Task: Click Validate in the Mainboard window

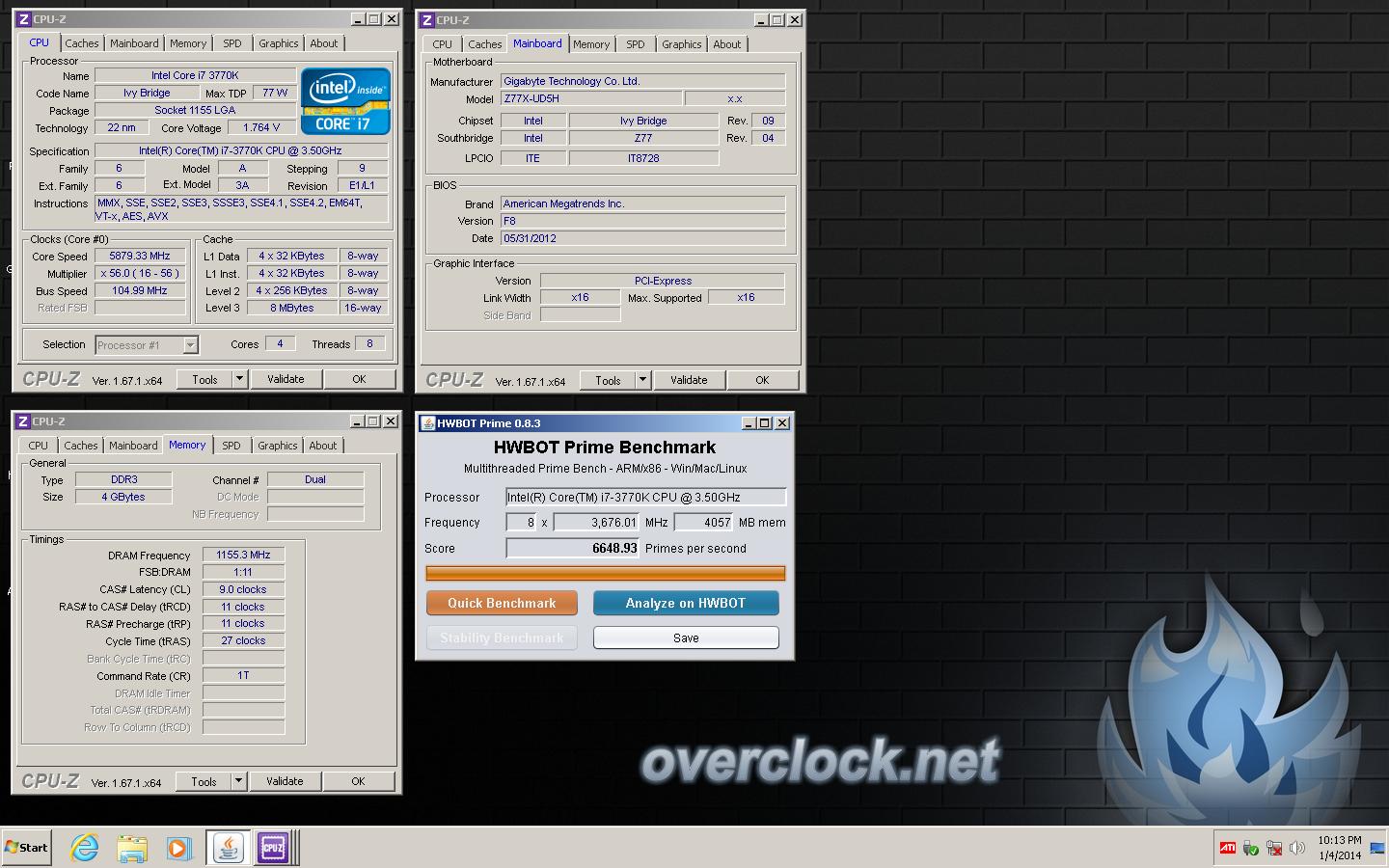Action: click(x=689, y=380)
